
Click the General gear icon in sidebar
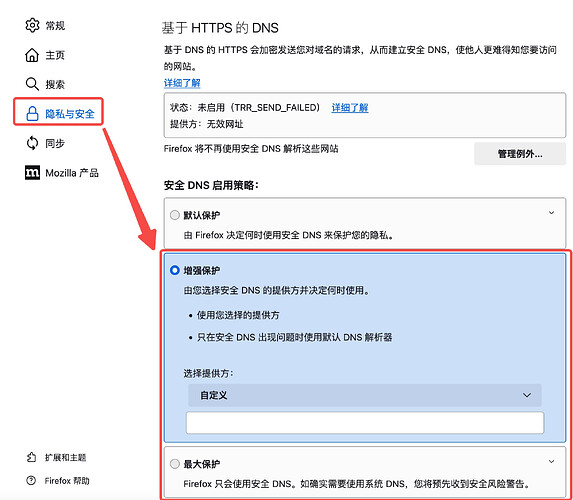(32, 26)
